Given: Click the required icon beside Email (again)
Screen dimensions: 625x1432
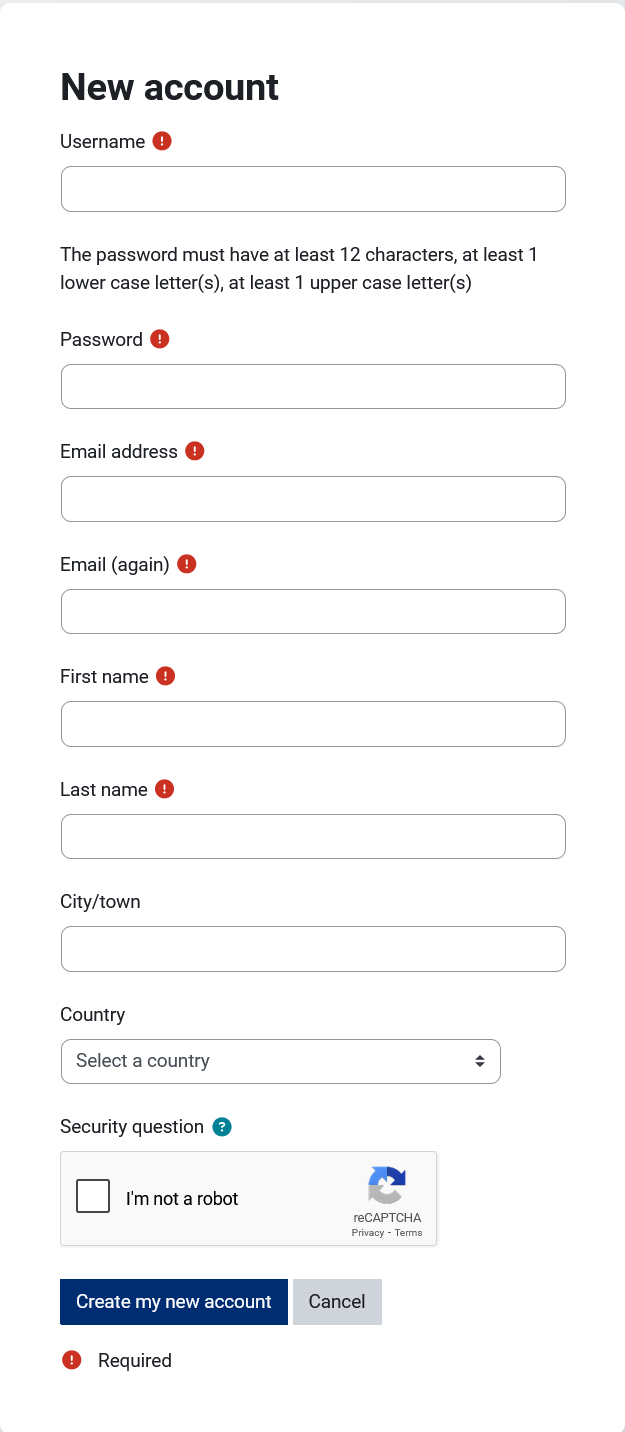Looking at the screenshot, I should click(186, 564).
